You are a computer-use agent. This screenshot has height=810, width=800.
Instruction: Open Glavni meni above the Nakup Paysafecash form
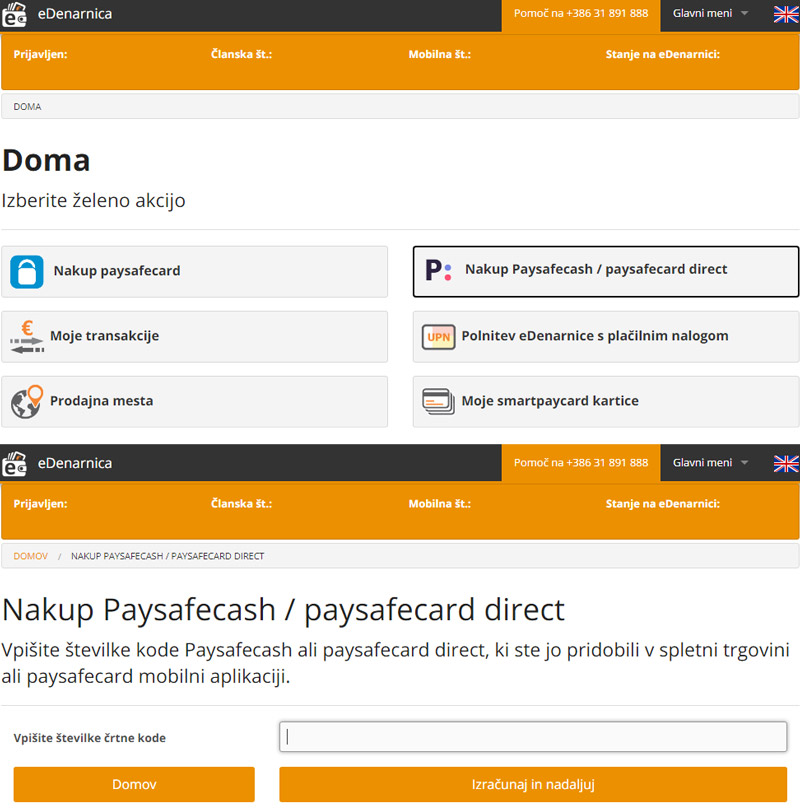tap(710, 463)
